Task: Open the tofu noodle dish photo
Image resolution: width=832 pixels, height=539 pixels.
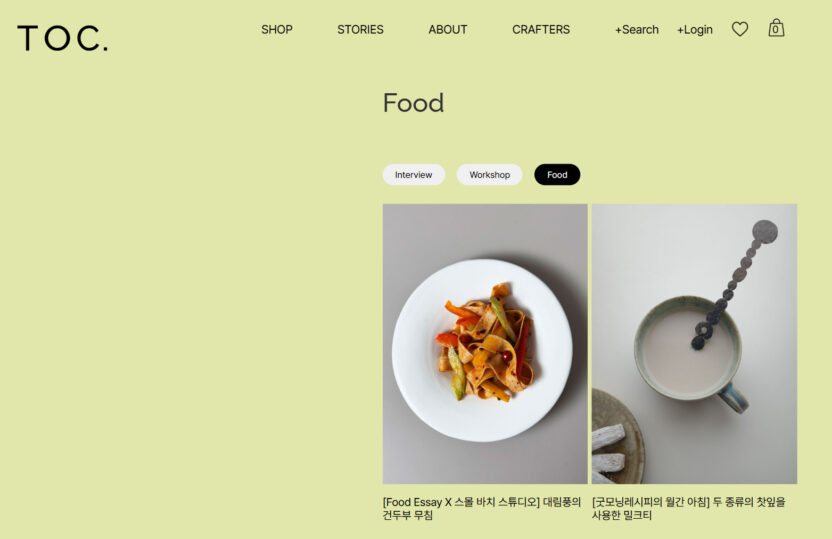Action: (x=485, y=344)
